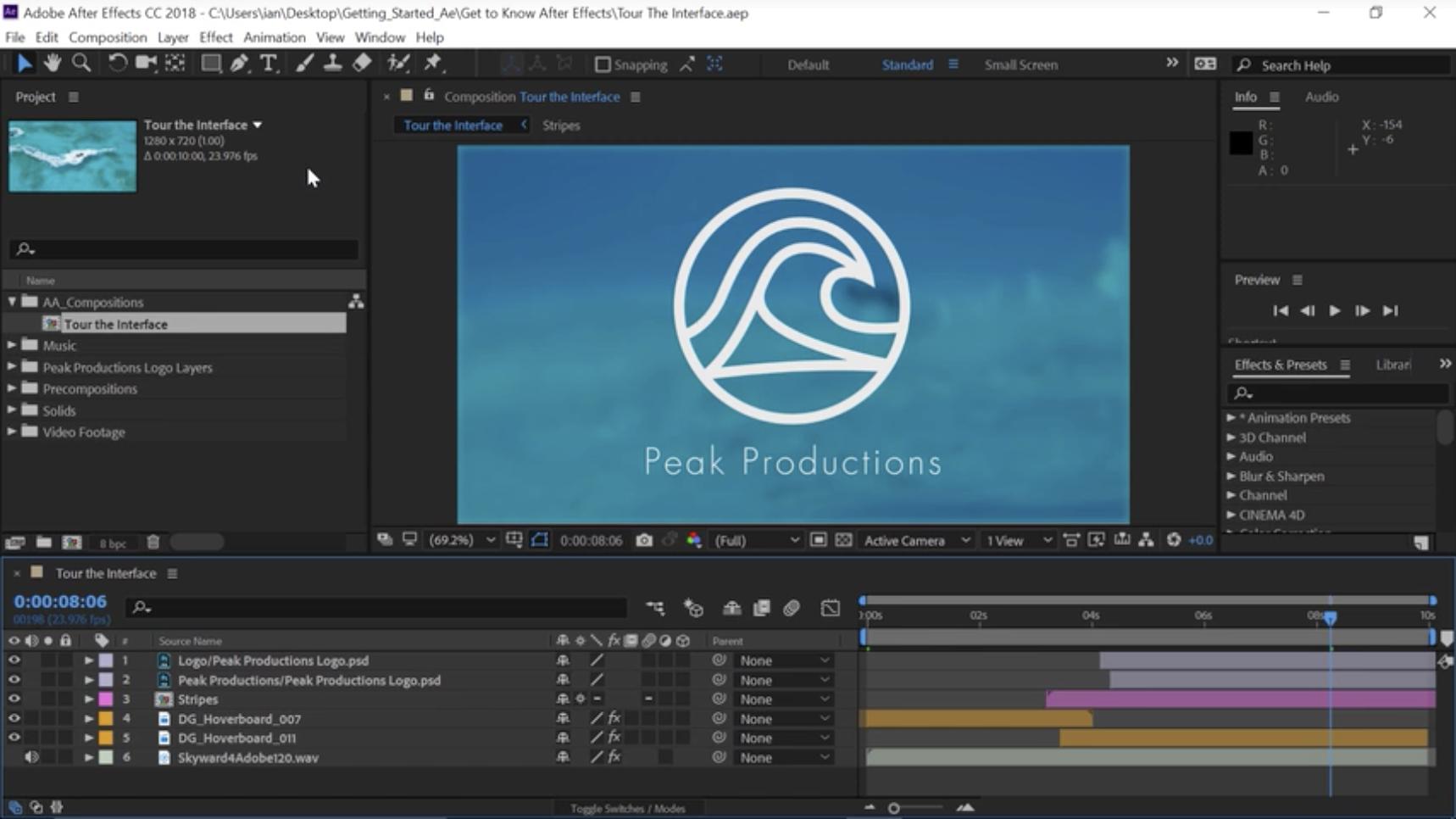Click the show channel color icon in viewer

pos(694,540)
